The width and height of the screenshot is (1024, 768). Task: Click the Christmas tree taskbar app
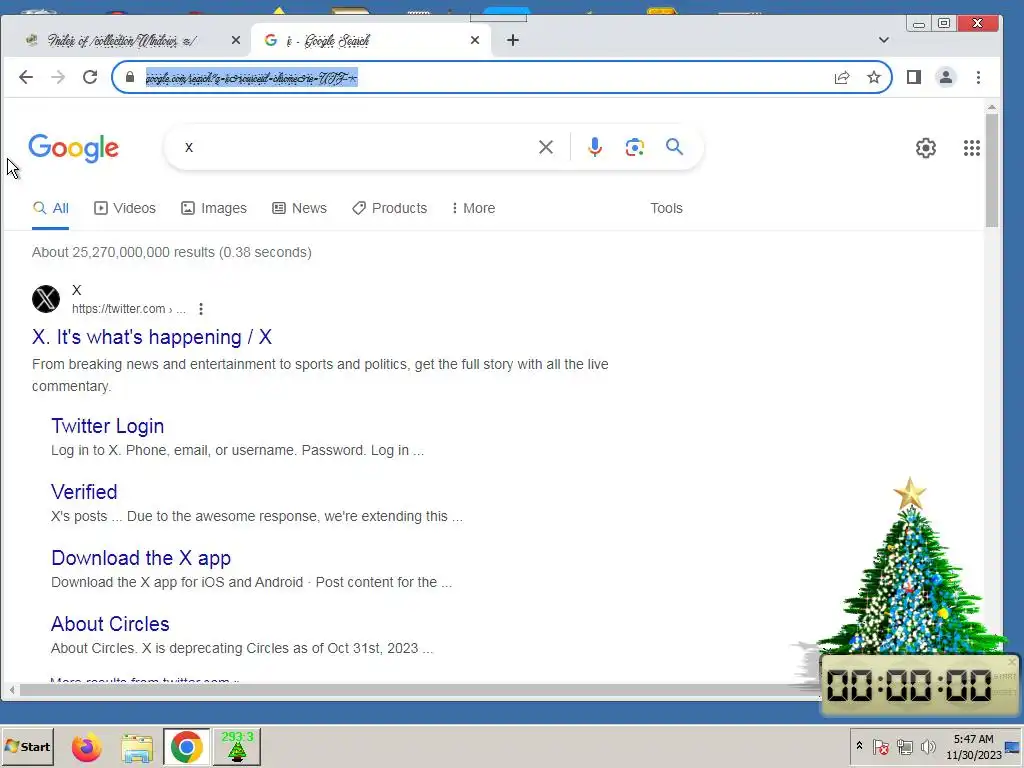[236, 747]
